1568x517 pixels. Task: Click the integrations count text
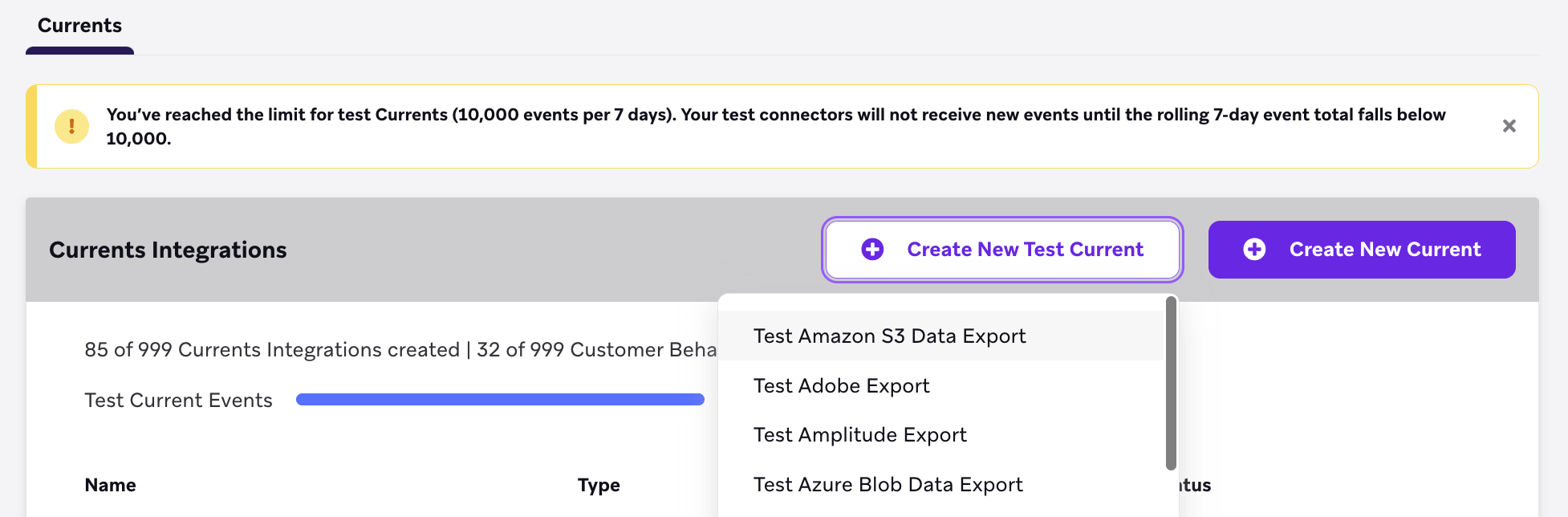(321, 349)
